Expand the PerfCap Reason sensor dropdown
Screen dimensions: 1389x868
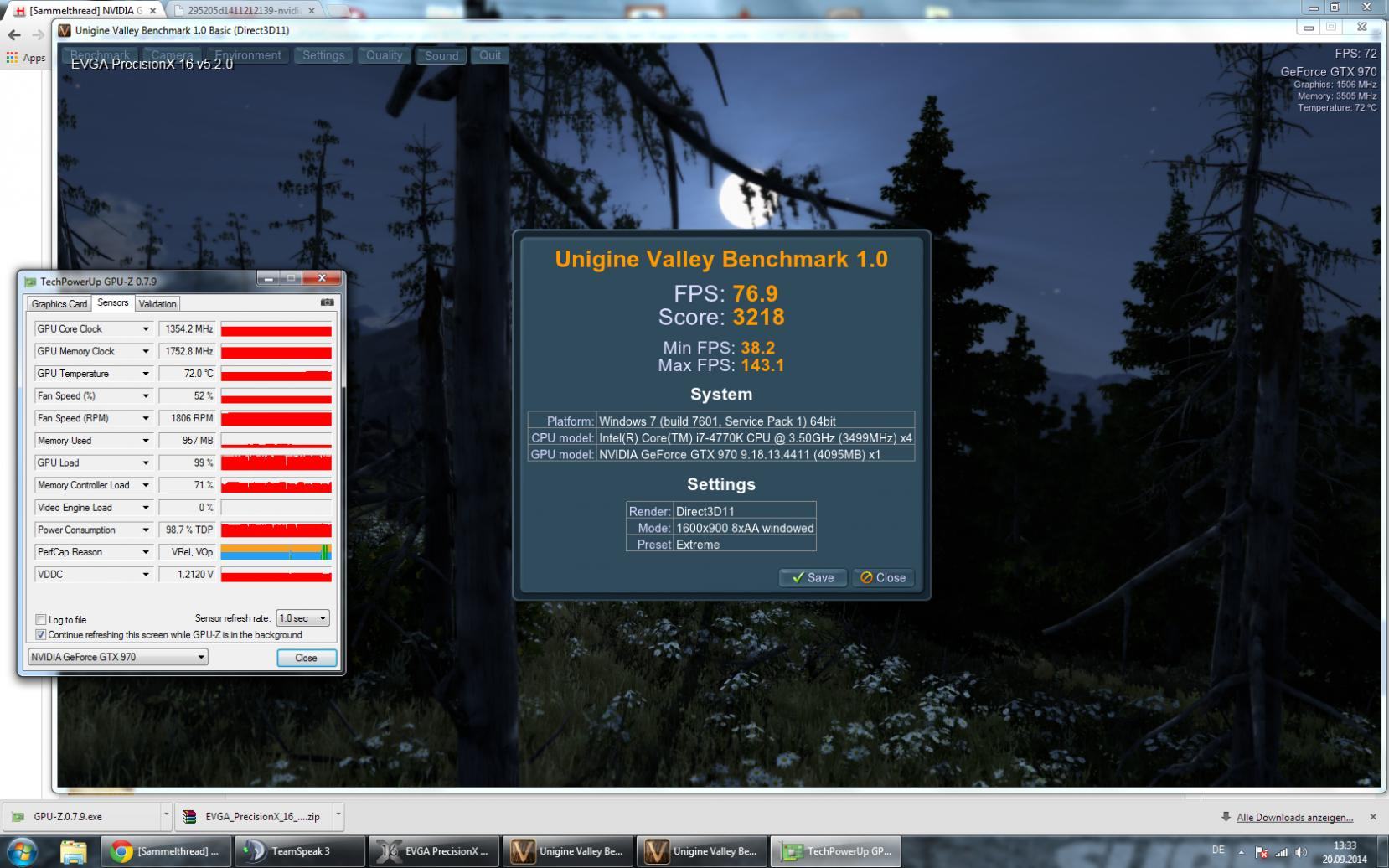(146, 552)
